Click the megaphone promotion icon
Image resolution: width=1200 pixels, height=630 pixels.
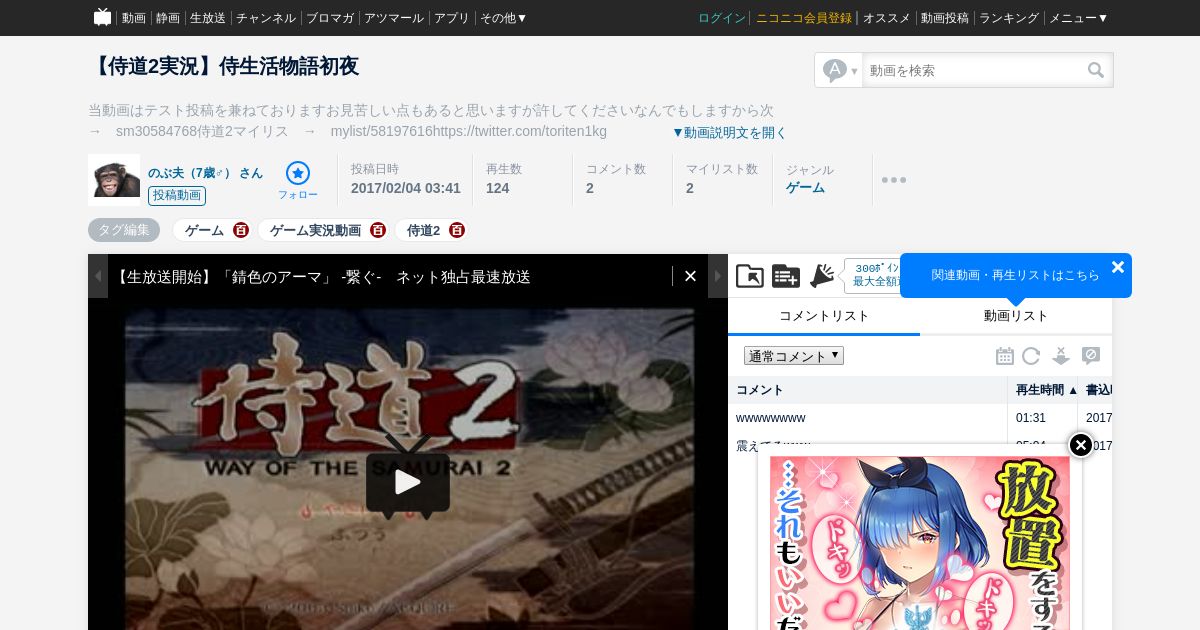[822, 276]
